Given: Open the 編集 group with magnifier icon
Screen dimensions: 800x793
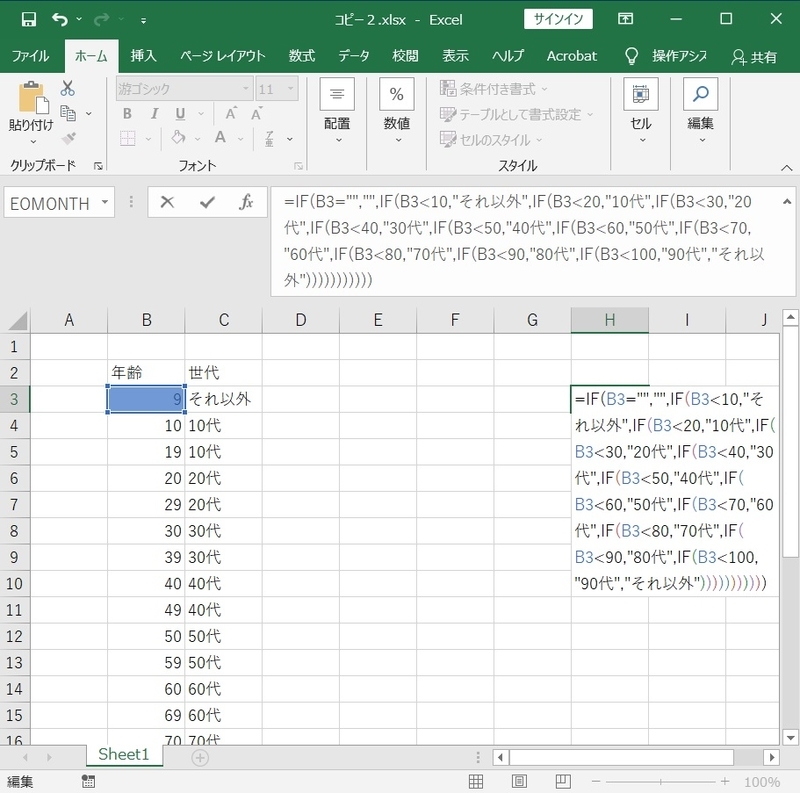Looking at the screenshot, I should point(700,111).
